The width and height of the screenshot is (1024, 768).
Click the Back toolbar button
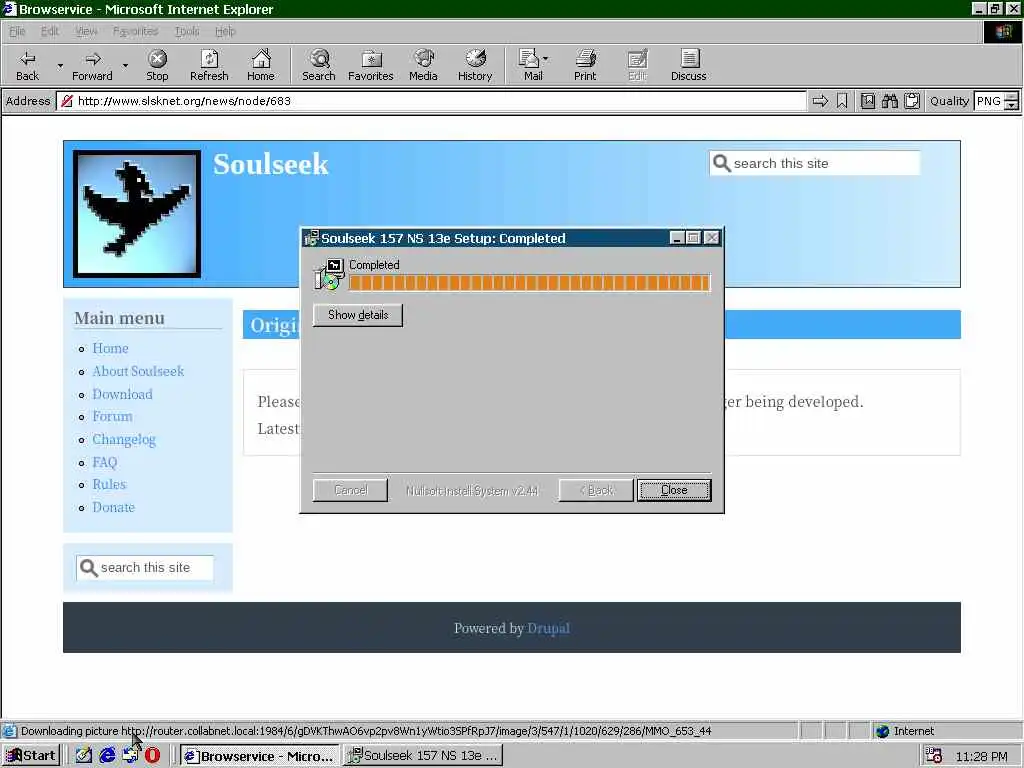click(27, 65)
